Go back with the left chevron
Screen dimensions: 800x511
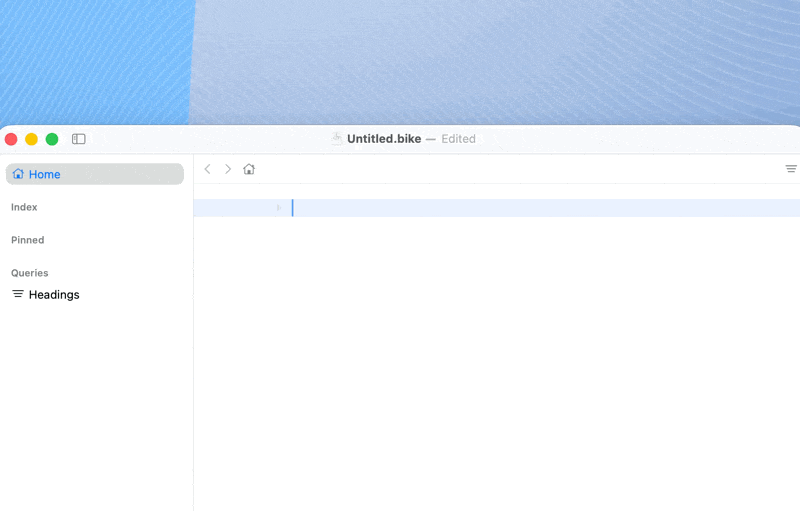click(207, 169)
